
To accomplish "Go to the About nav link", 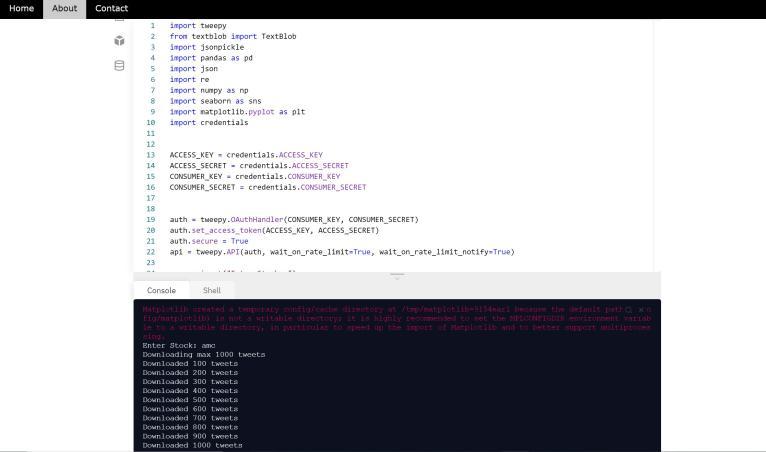I will pyautogui.click(x=64, y=8).
